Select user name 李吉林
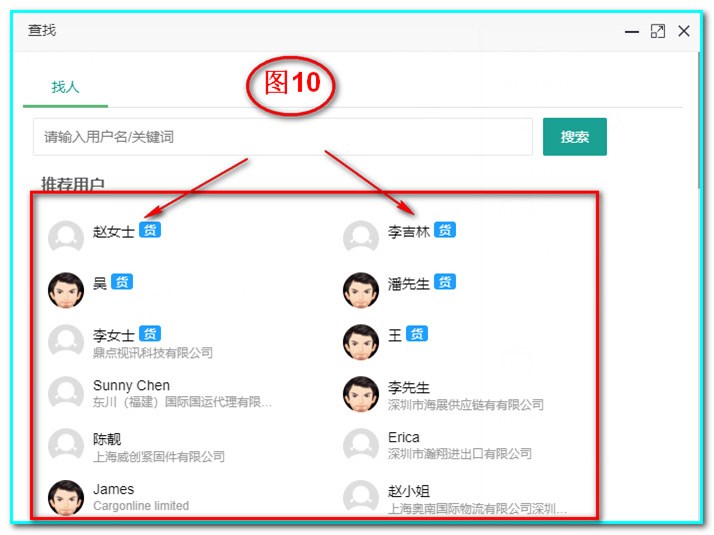 [409, 231]
